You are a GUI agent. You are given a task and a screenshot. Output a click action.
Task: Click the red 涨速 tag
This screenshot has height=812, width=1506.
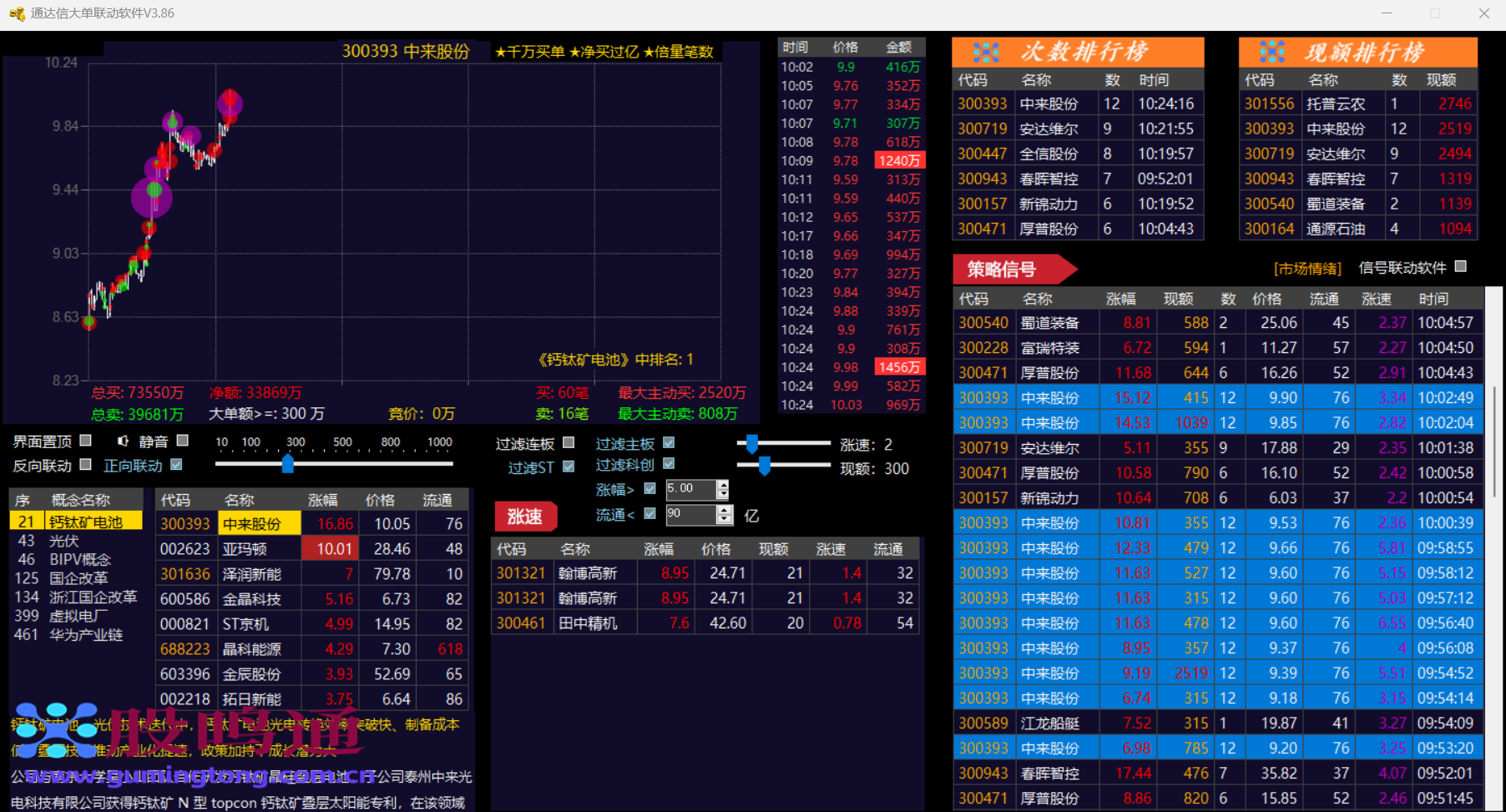click(x=525, y=517)
